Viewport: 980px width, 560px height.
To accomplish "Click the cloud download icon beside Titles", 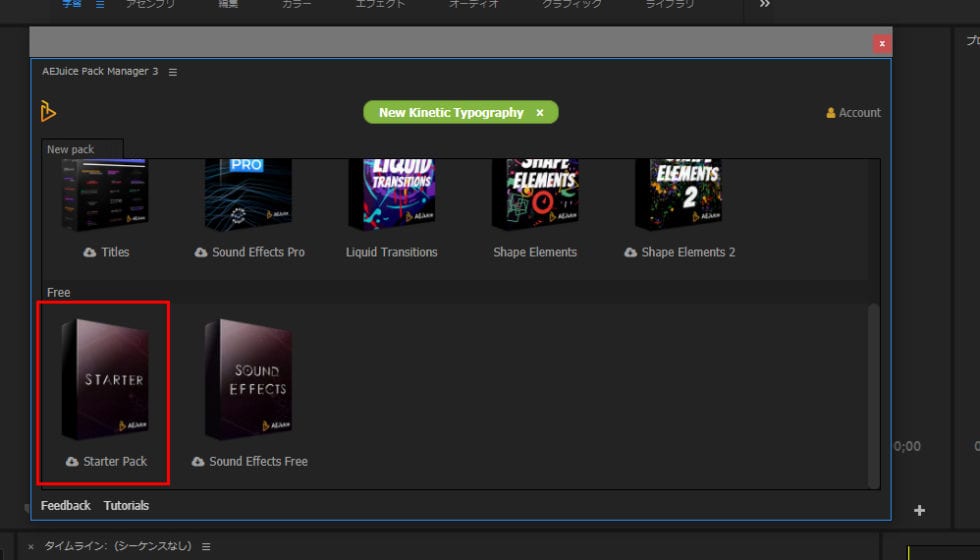I will tap(90, 252).
